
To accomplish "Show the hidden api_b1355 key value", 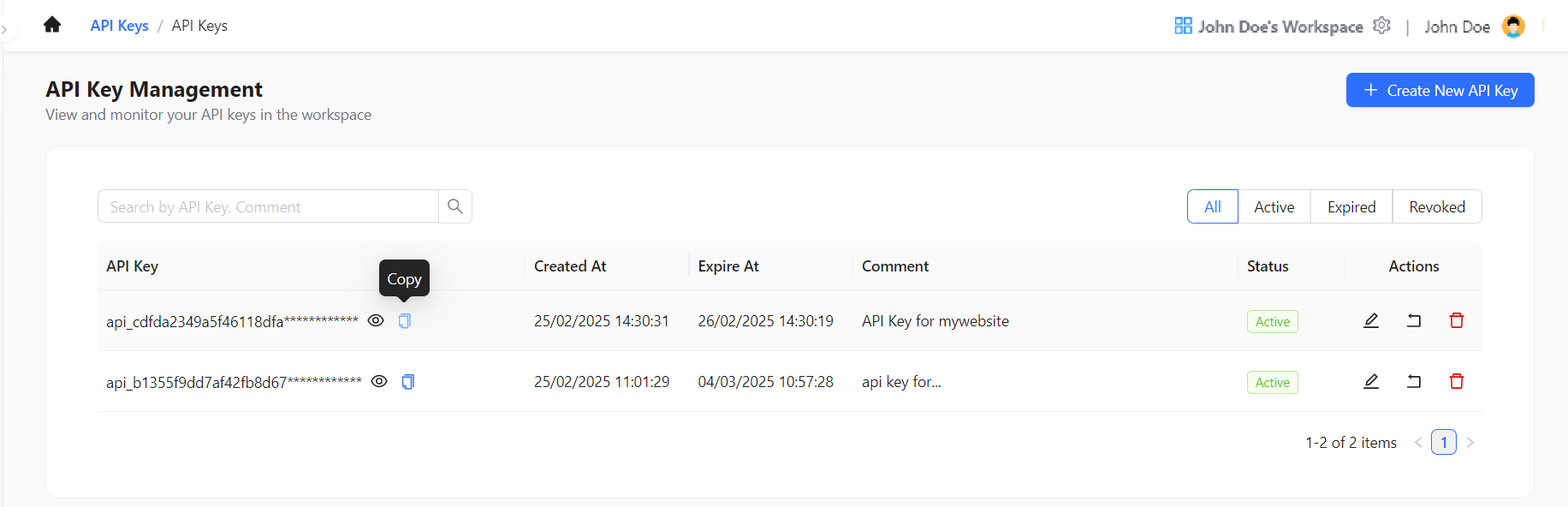I will 380,381.
